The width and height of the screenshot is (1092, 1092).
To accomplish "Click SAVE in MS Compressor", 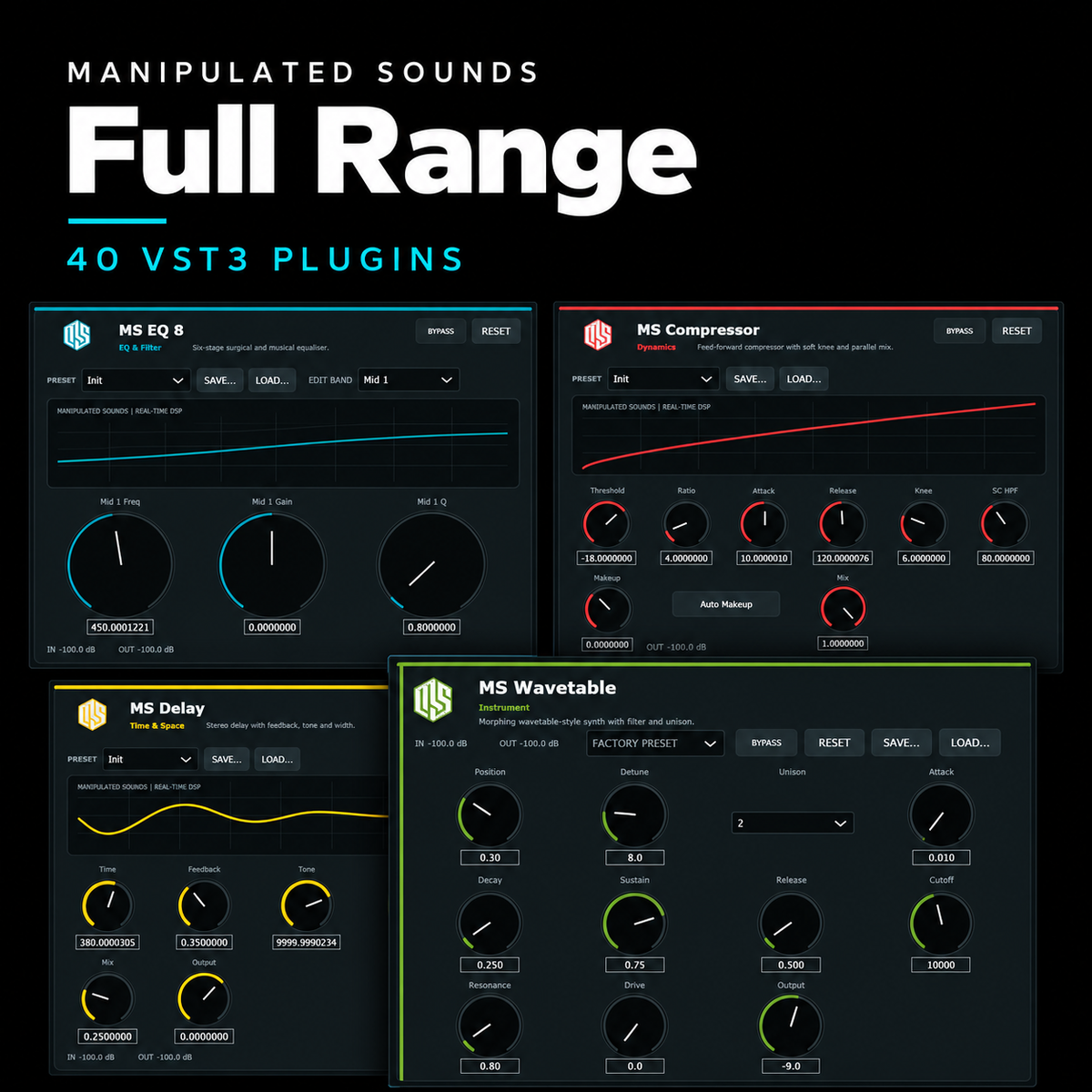I will coord(750,379).
